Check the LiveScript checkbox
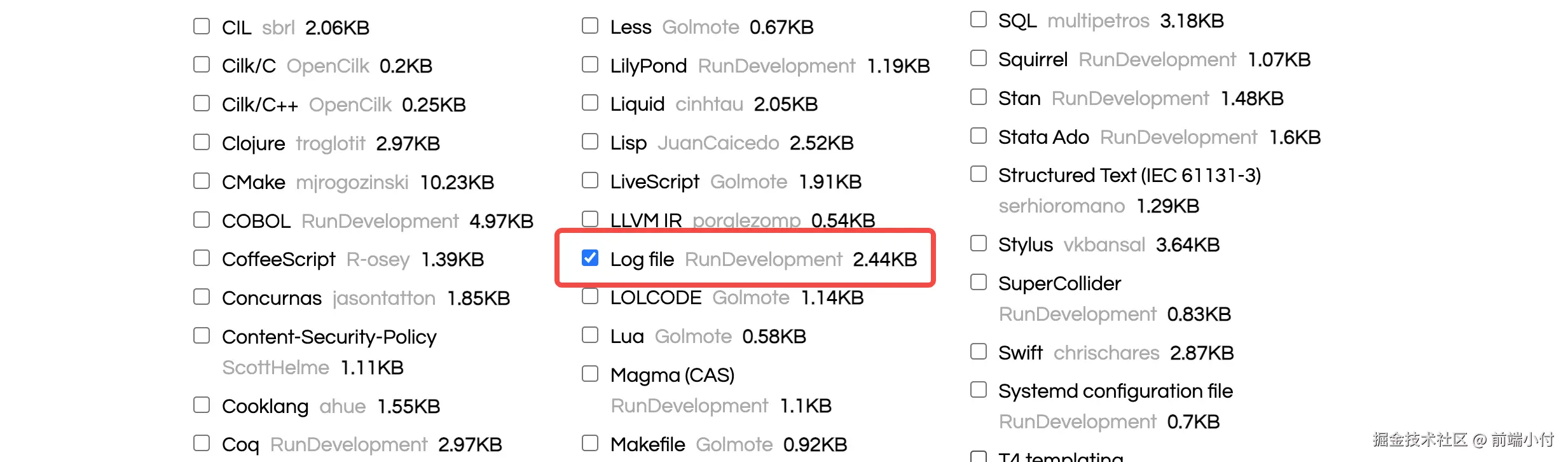The height and width of the screenshot is (462, 1568). (590, 181)
